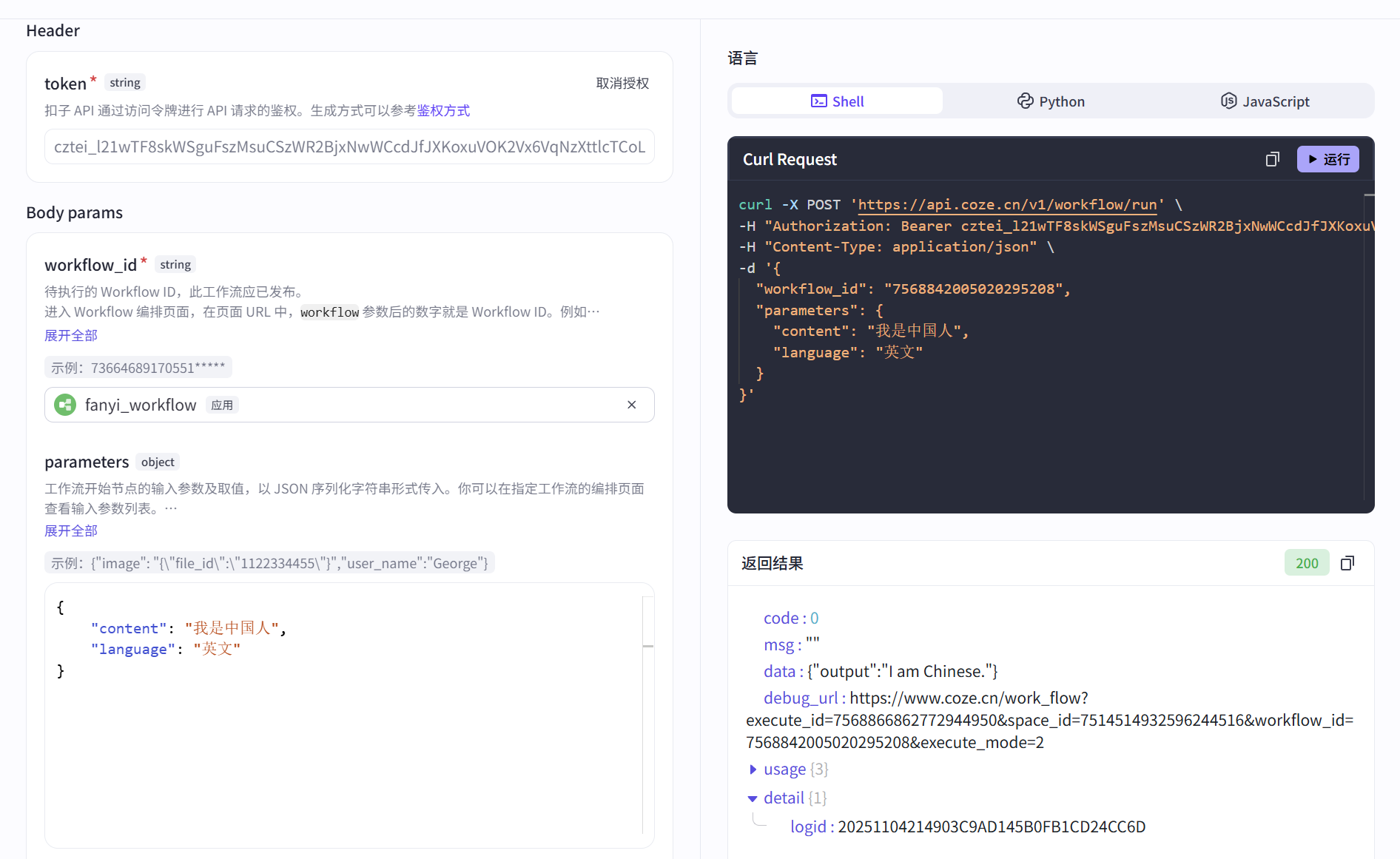Click the "content" key in parameters editor
The height and width of the screenshot is (859, 1400).
click(x=129, y=628)
